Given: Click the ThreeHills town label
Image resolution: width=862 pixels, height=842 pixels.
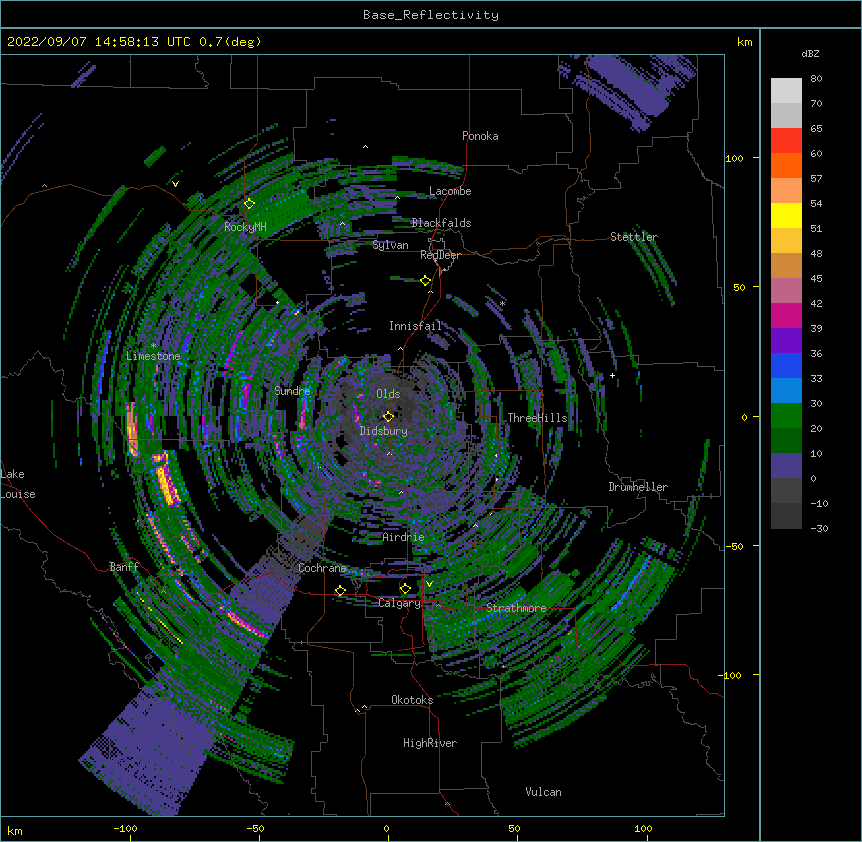Looking at the screenshot, I should [537, 418].
